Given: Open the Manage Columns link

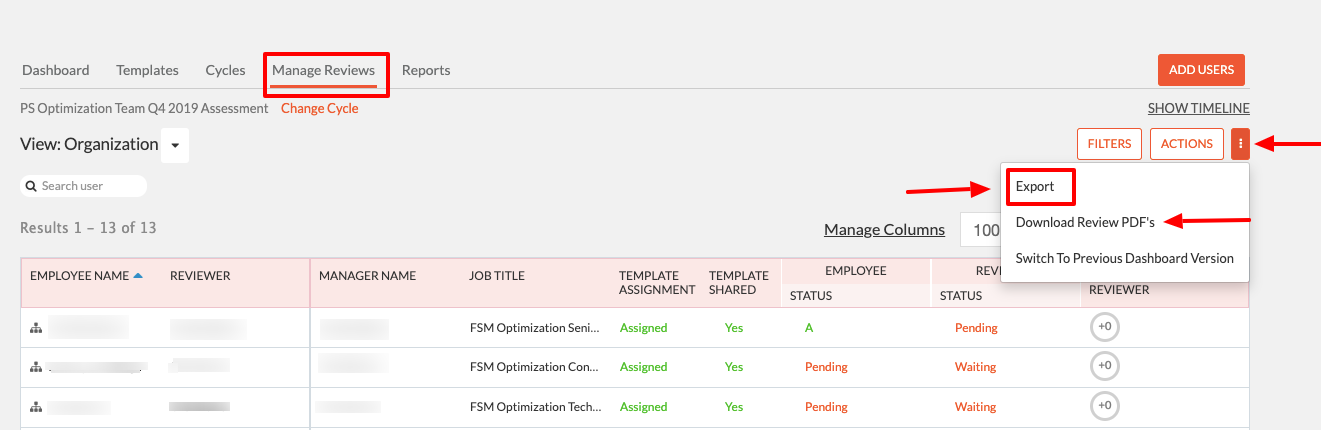Looking at the screenshot, I should 884,230.
